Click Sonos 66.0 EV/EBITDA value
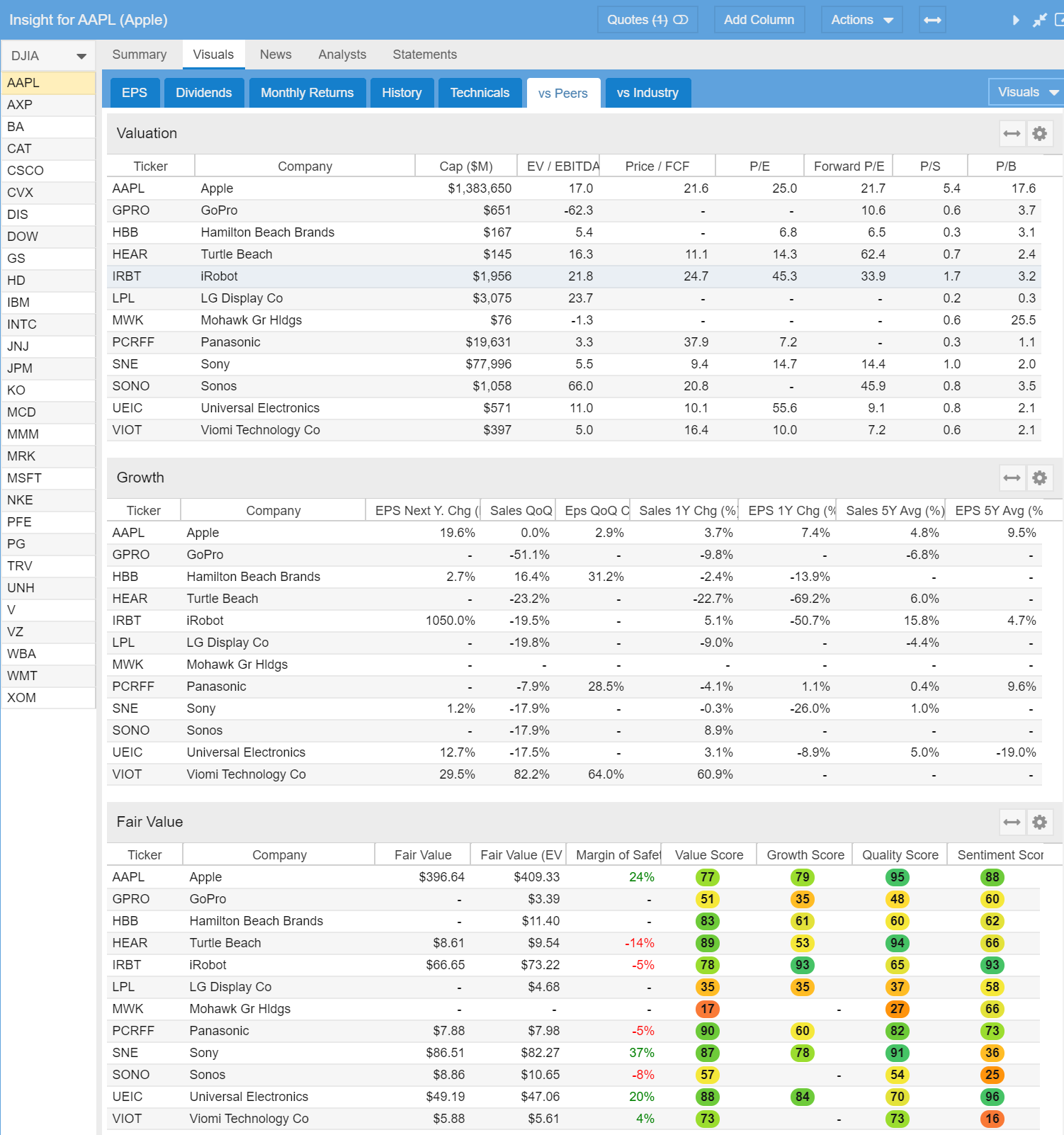The height and width of the screenshot is (1135, 1064). [x=580, y=386]
